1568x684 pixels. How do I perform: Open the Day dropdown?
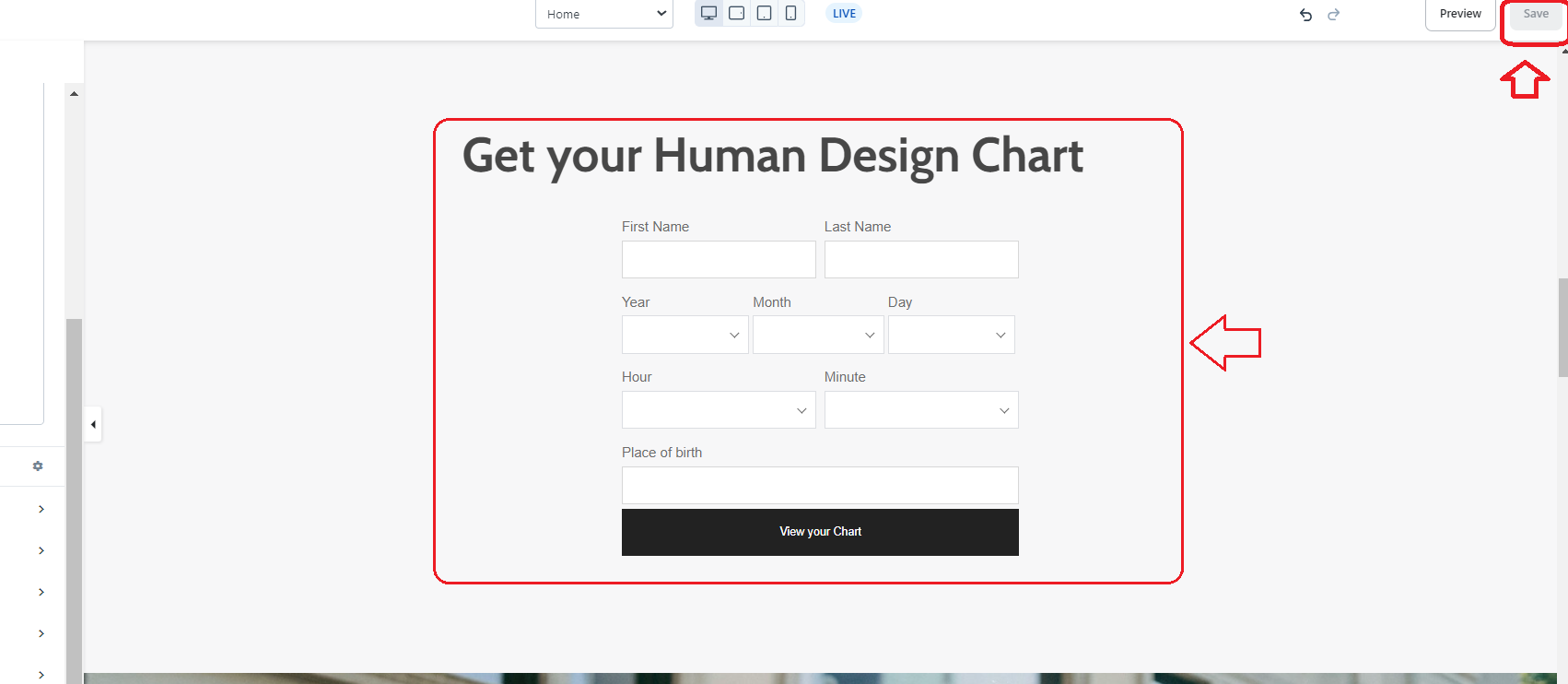click(952, 335)
